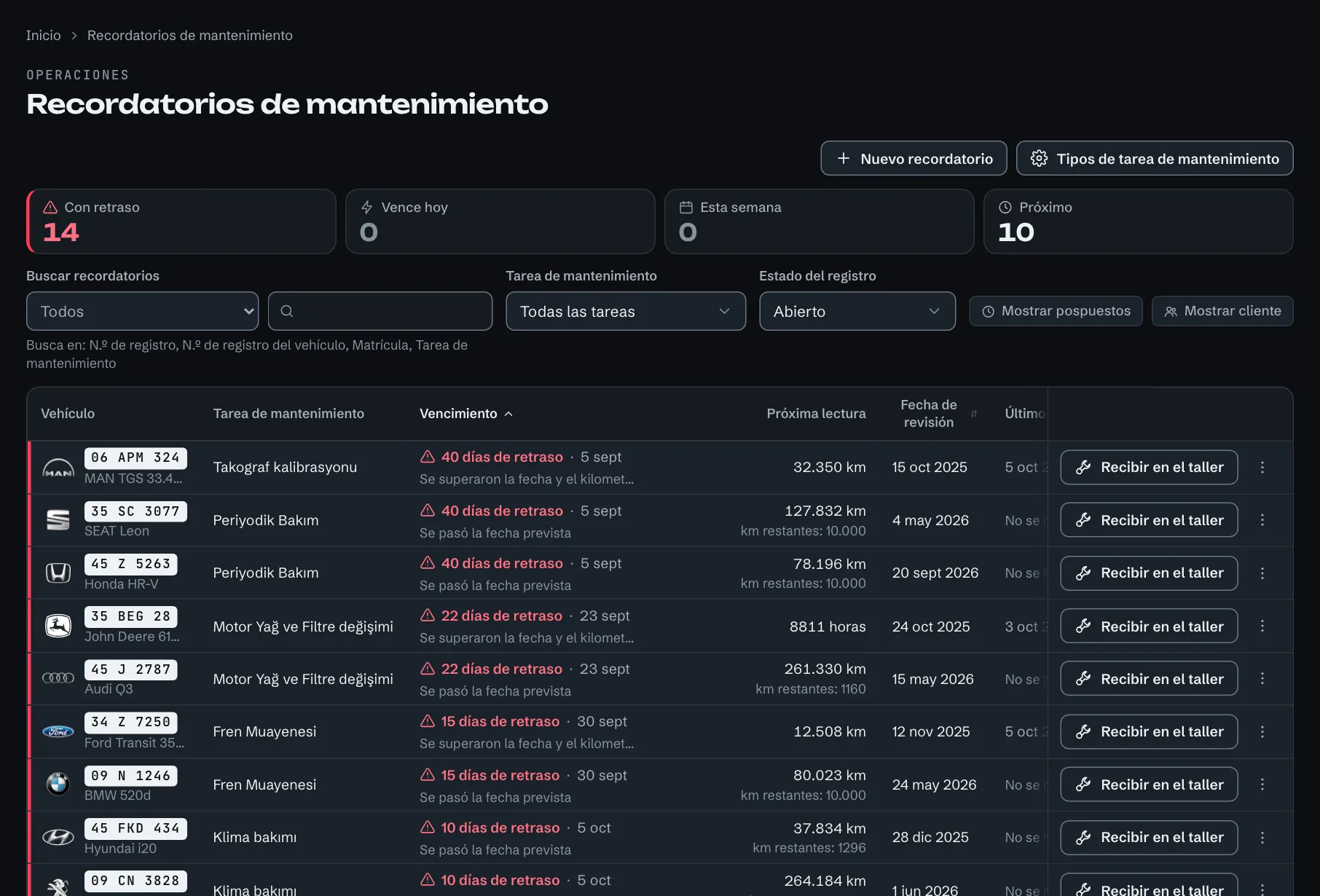Viewport: 1320px width, 896px height.
Task: Open Tipos de tarea de mantenimiento
Action: [1155, 158]
